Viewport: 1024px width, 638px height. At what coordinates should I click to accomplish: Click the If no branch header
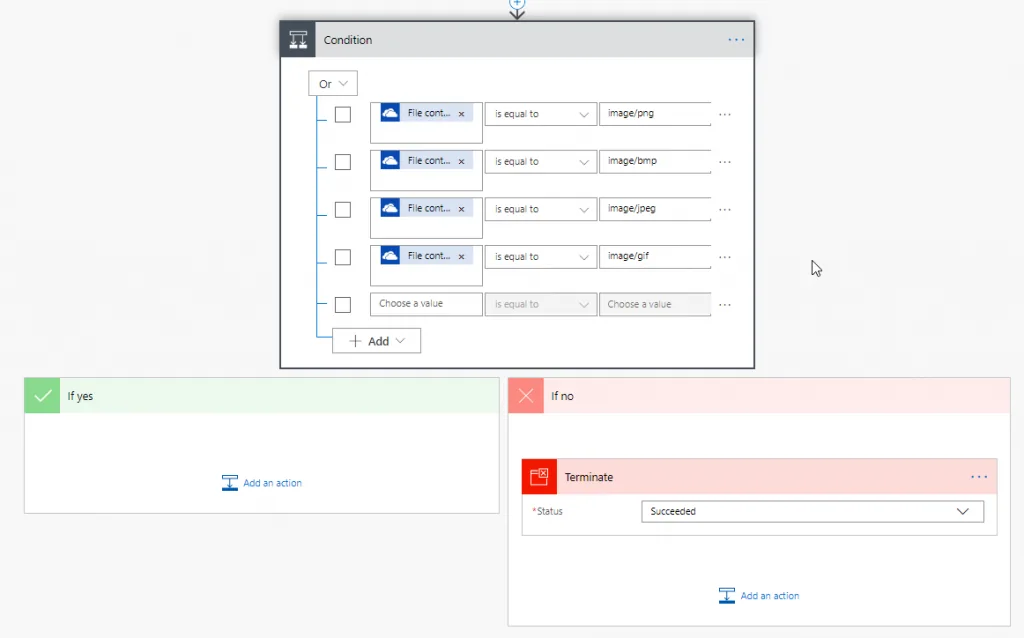pyautogui.click(x=758, y=396)
